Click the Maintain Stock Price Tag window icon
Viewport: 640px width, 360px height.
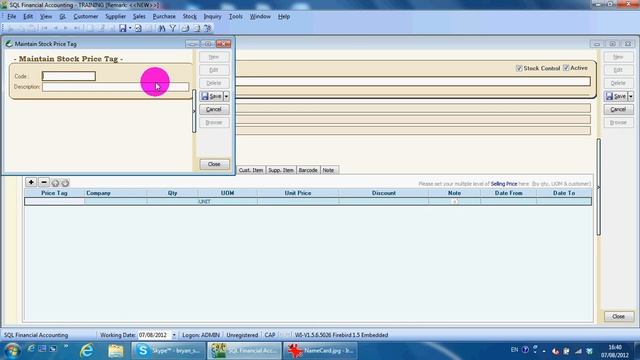point(9,44)
